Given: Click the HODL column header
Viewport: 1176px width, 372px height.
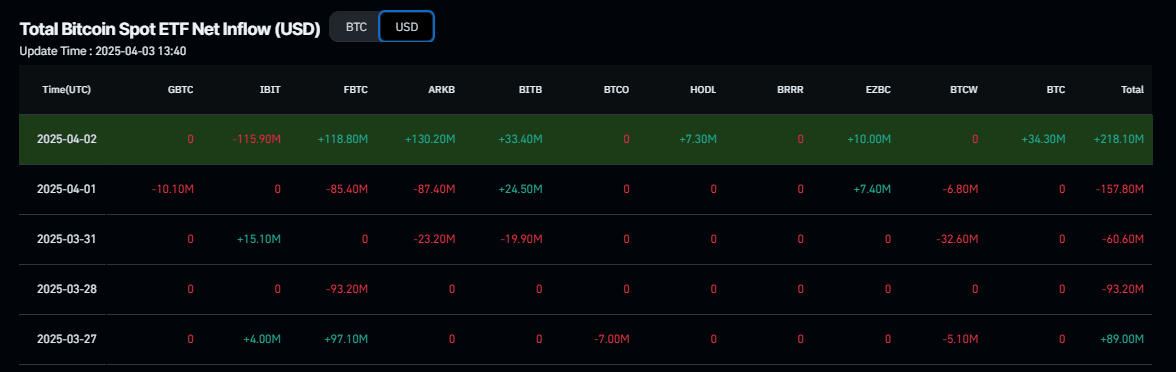Looking at the screenshot, I should pyautogui.click(x=703, y=89).
